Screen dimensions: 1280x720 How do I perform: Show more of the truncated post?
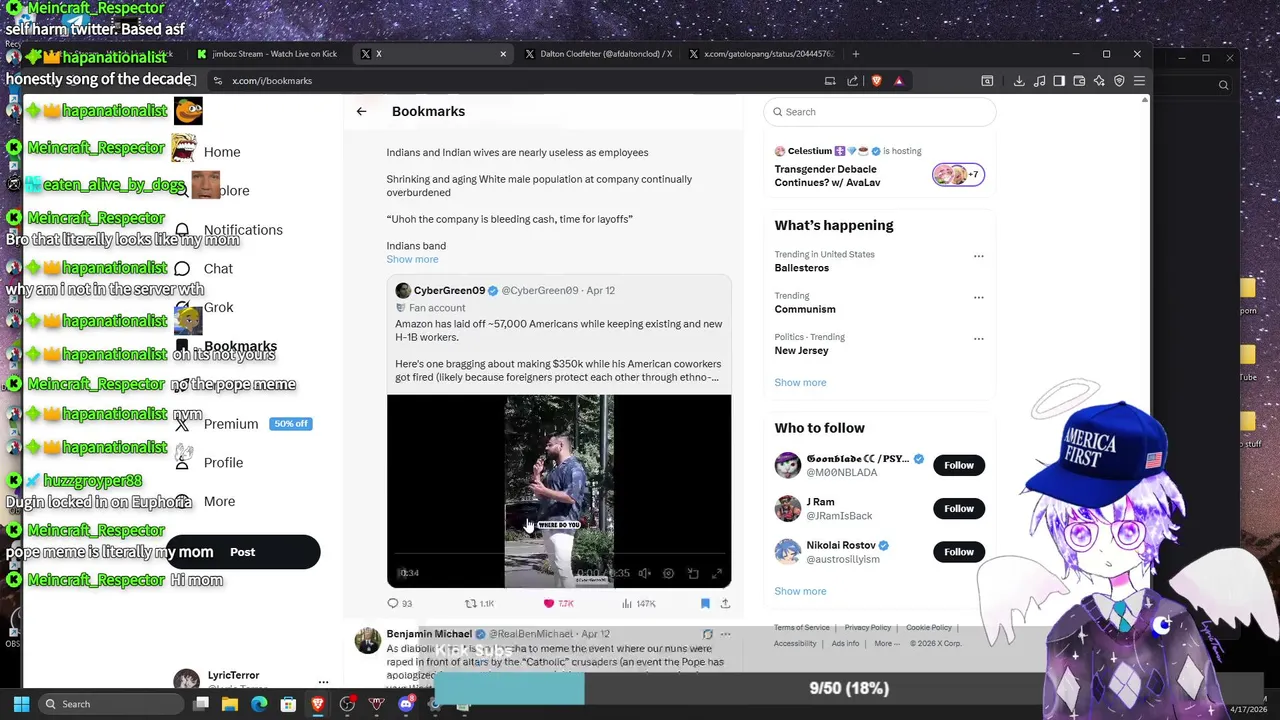pos(412,259)
